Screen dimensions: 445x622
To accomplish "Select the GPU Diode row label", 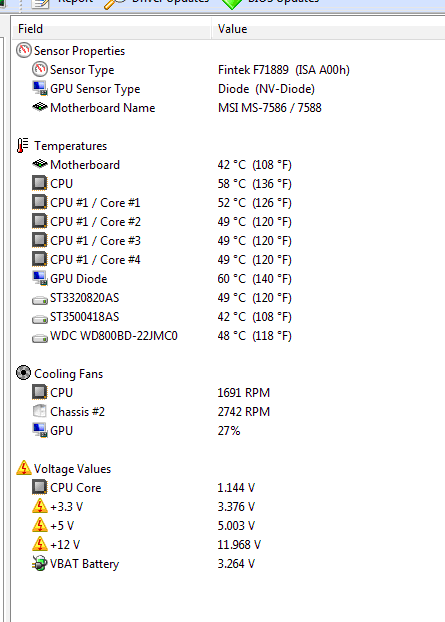I will pyautogui.click(x=79, y=279).
